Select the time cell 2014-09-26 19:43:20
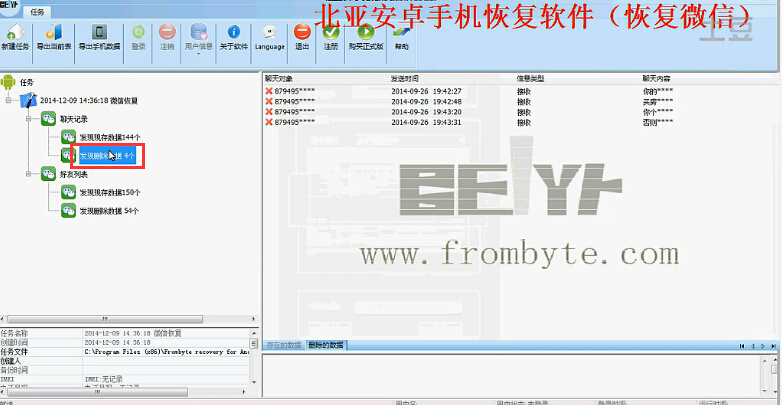782x405 pixels. (x=426, y=112)
